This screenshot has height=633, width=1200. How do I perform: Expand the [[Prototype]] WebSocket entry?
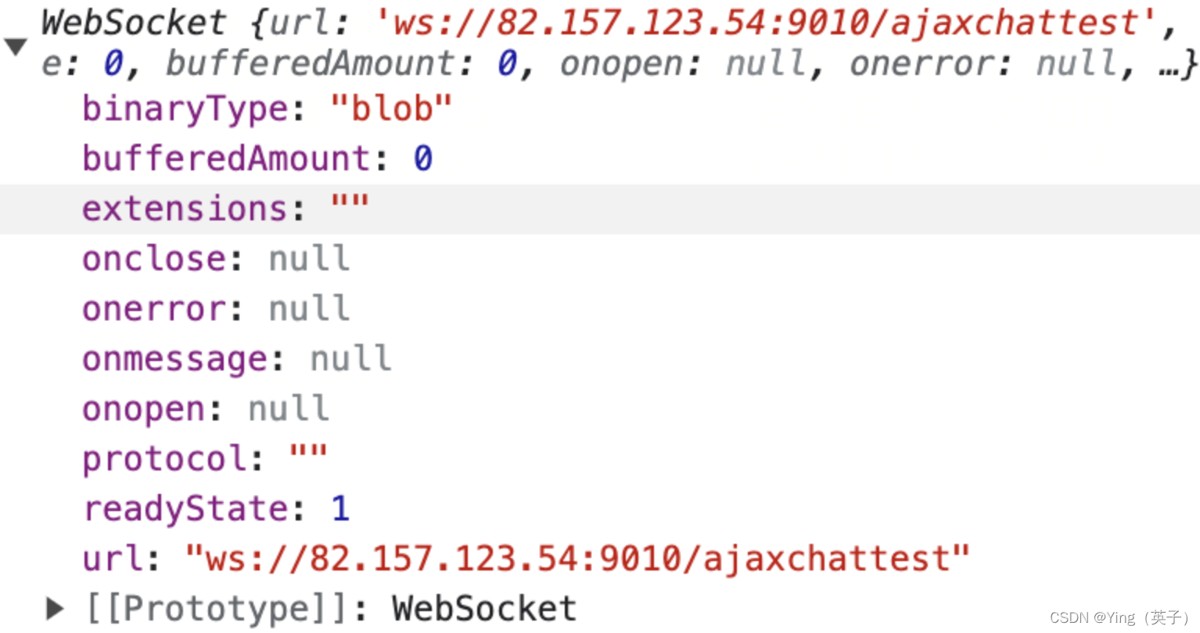[x=56, y=608]
